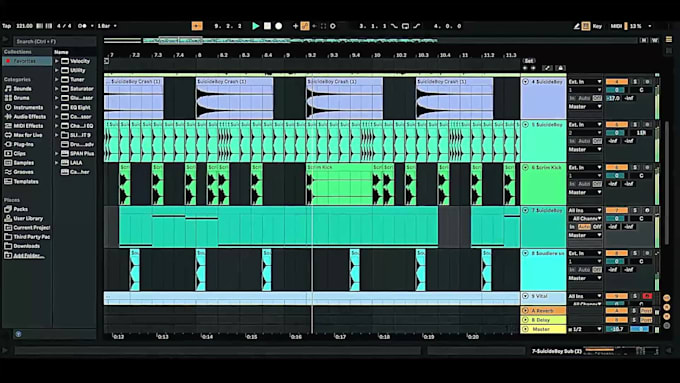Image resolution: width=680 pixels, height=383 pixels.
Task: Click the browser search field
Action: (x=55, y=42)
